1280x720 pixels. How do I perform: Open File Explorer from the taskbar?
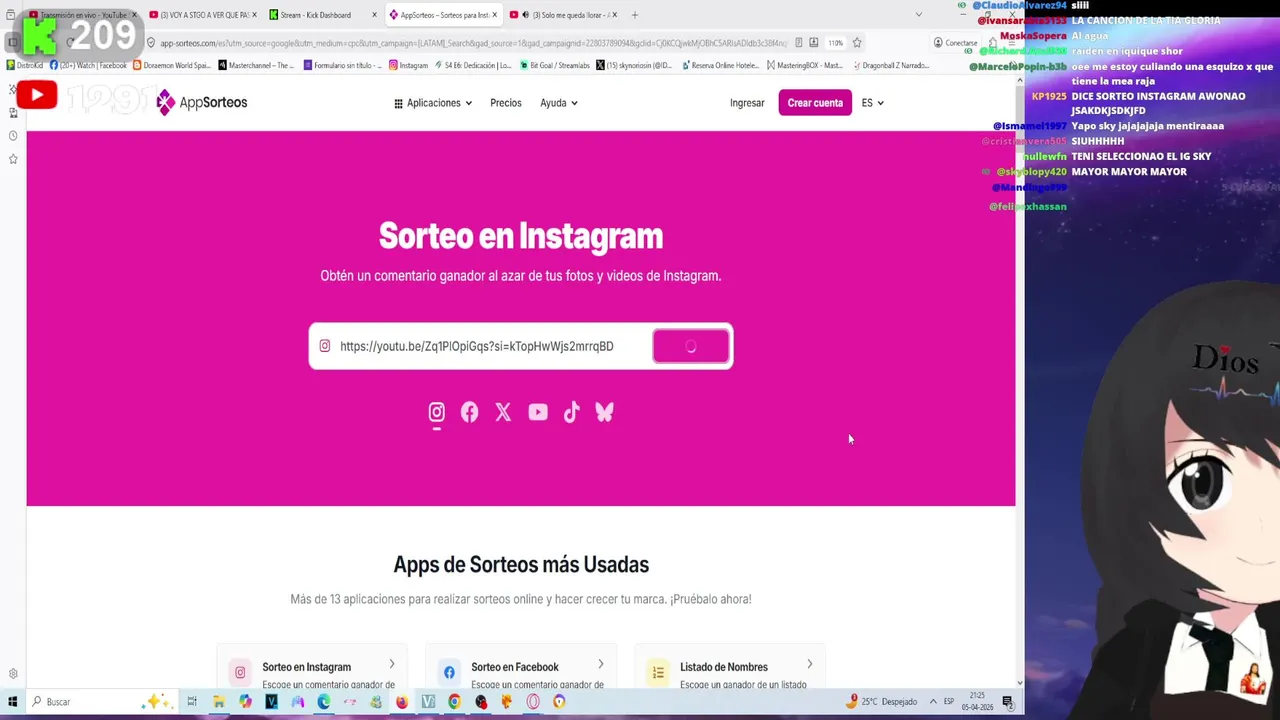click(219, 702)
